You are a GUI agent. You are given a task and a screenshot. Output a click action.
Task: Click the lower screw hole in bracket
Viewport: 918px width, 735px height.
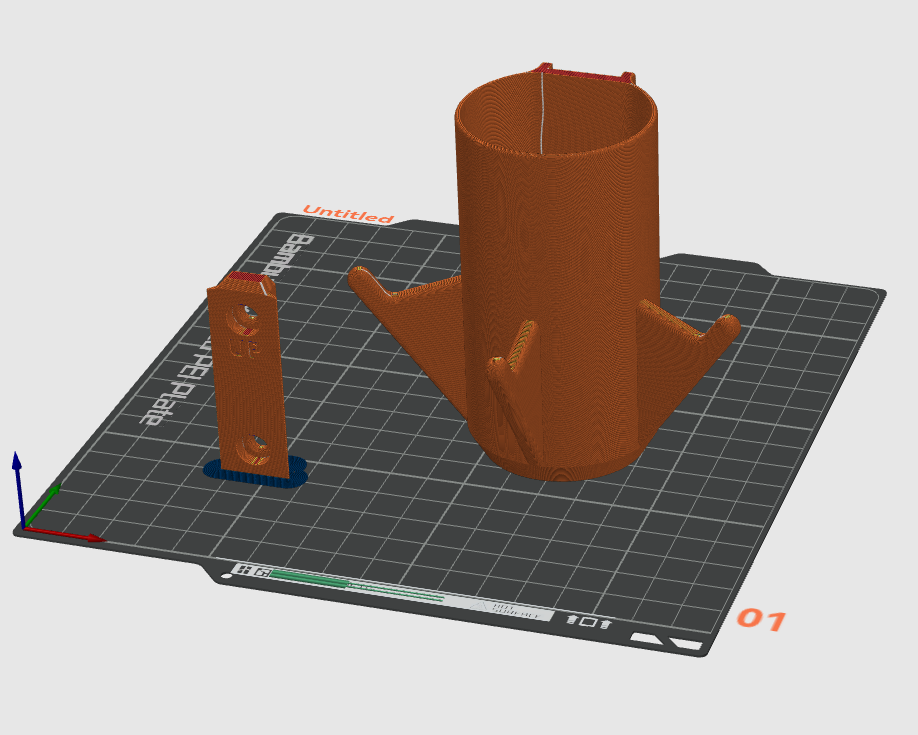tap(258, 447)
